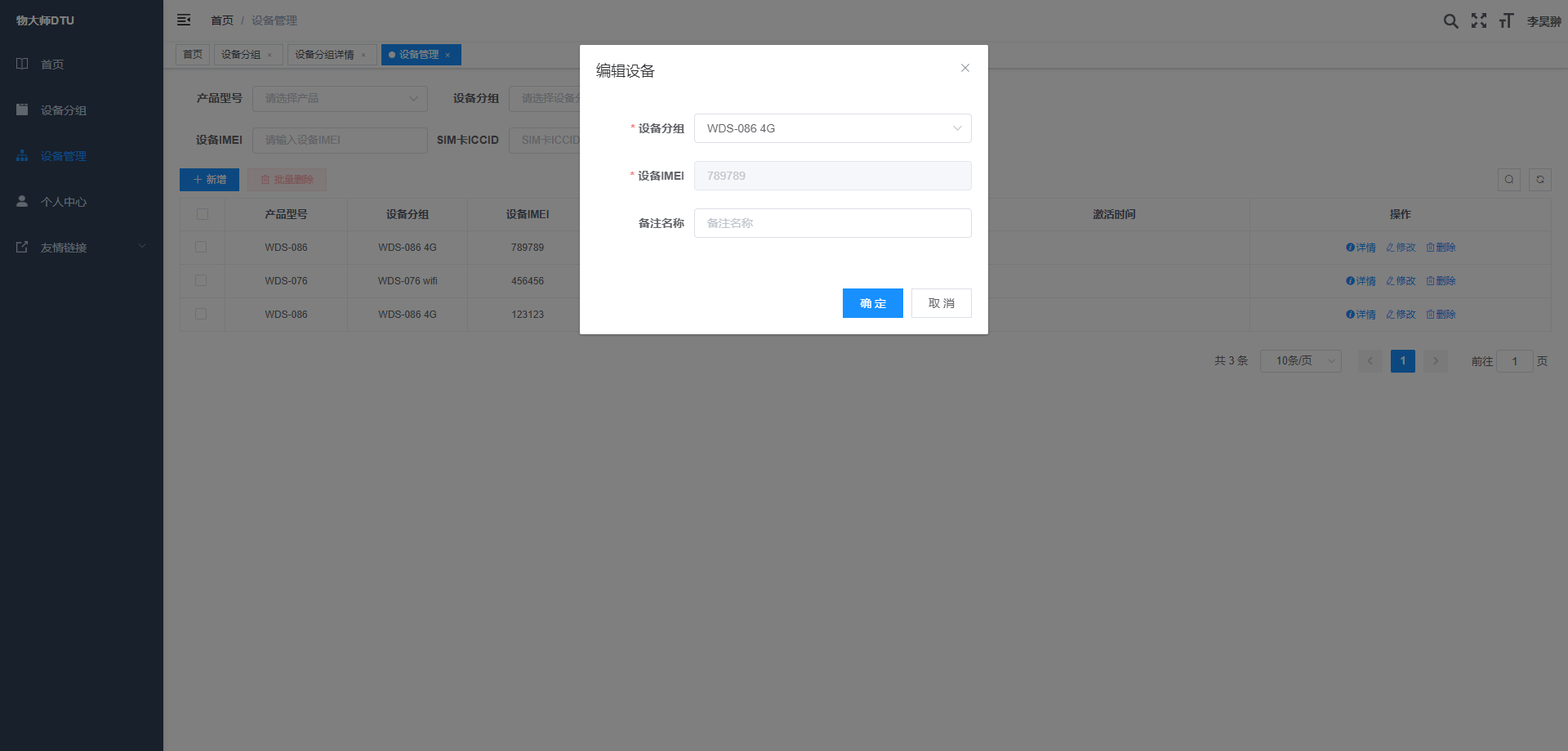Screen dimensions: 1568x751
Task: Open 个人中心 in the sidebar
Action: pos(64,202)
